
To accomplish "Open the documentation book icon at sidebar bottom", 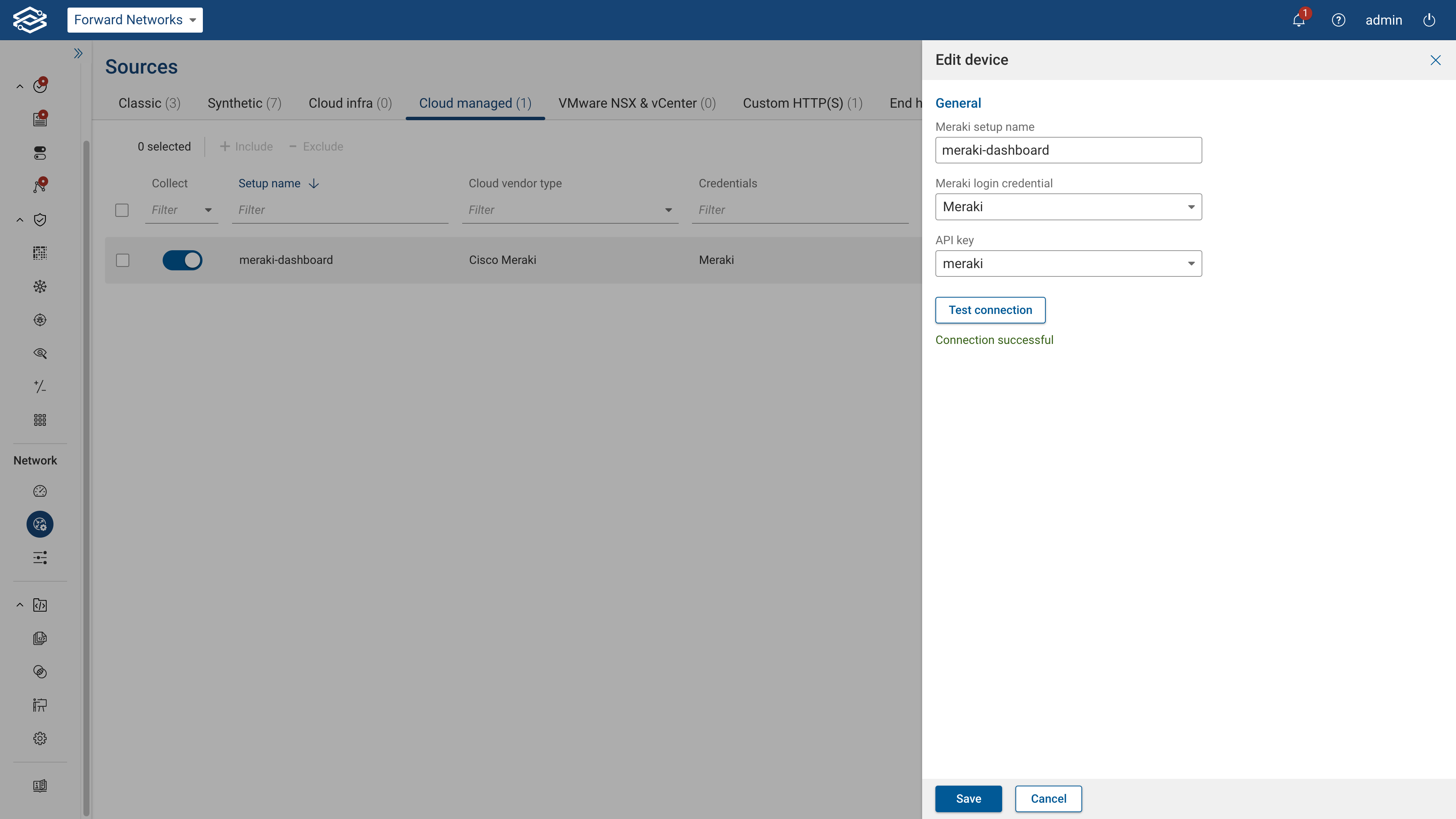I will click(39, 785).
